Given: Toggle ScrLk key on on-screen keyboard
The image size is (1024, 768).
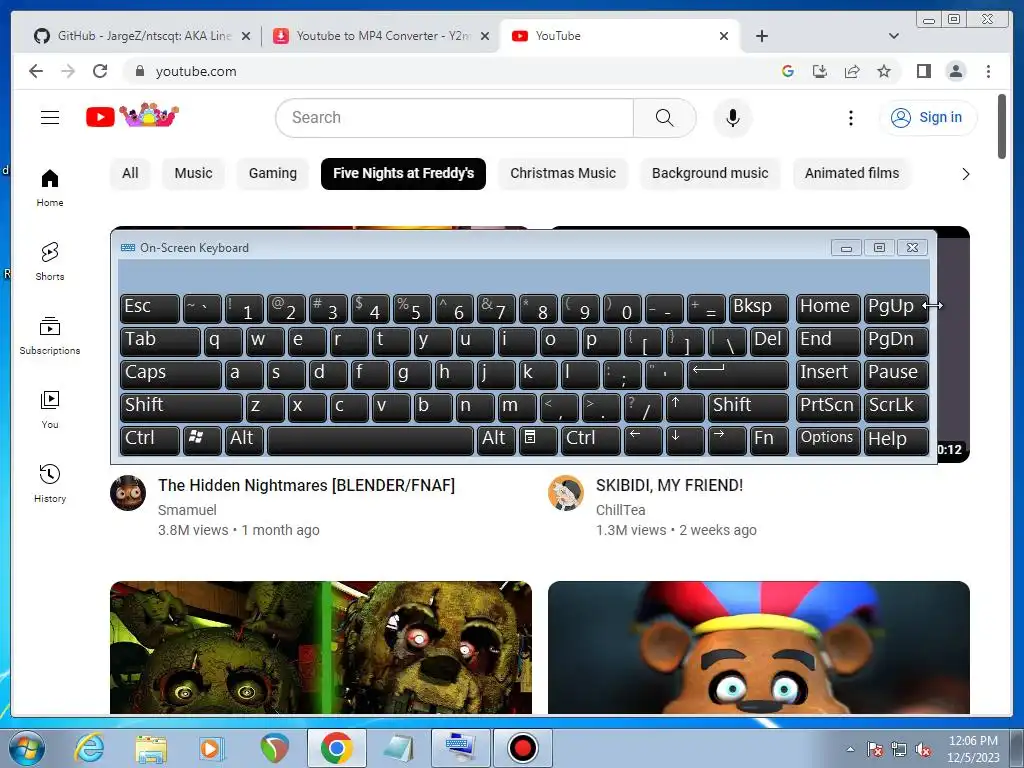Looking at the screenshot, I should point(896,407).
